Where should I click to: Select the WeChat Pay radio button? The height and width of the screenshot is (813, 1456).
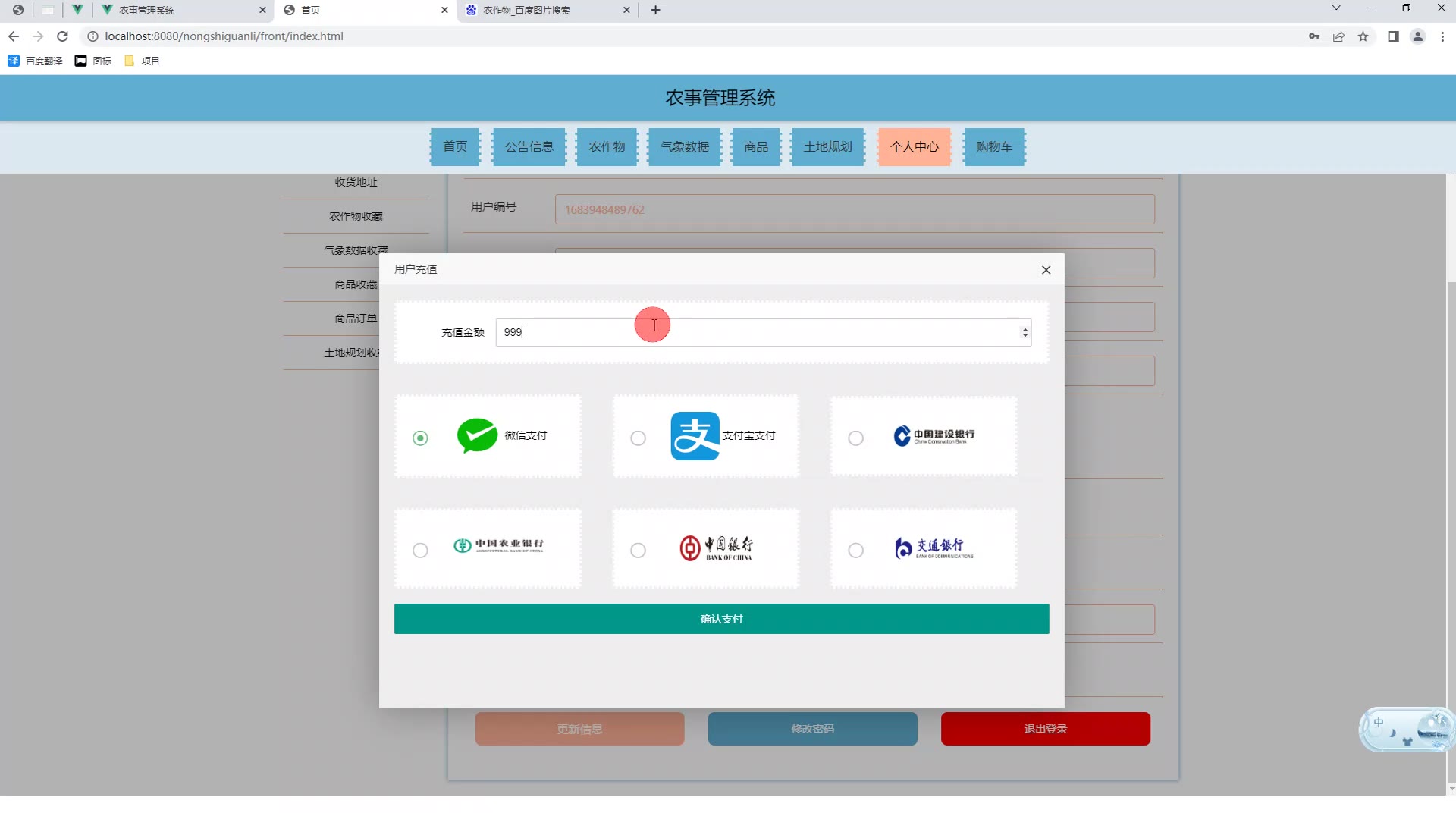[420, 438]
